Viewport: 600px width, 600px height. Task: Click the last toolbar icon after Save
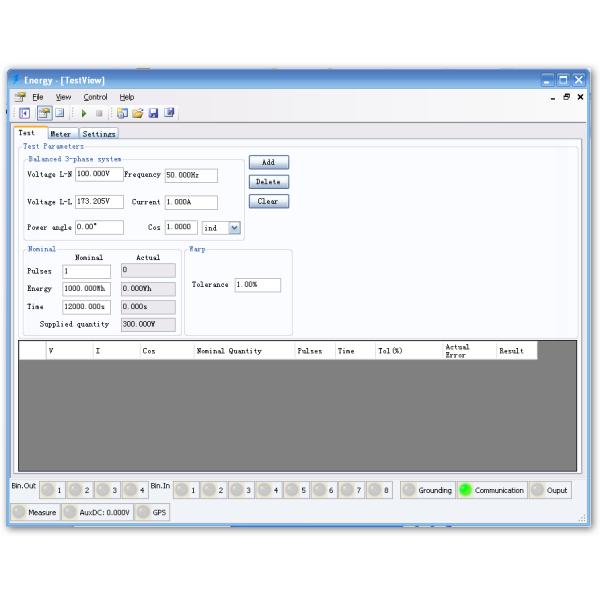point(169,113)
